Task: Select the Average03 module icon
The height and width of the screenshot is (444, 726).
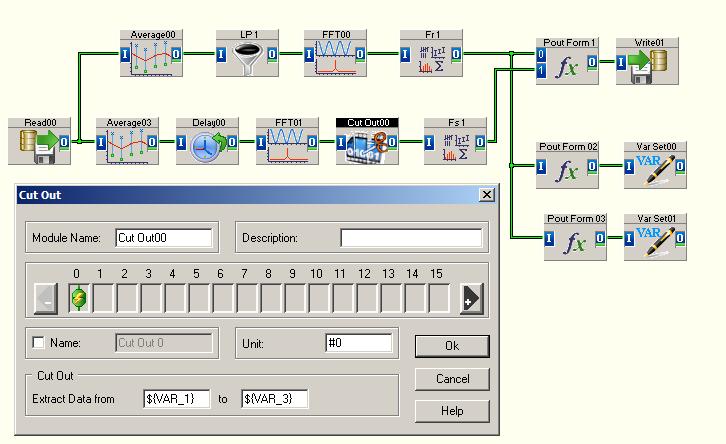Action: 127,141
